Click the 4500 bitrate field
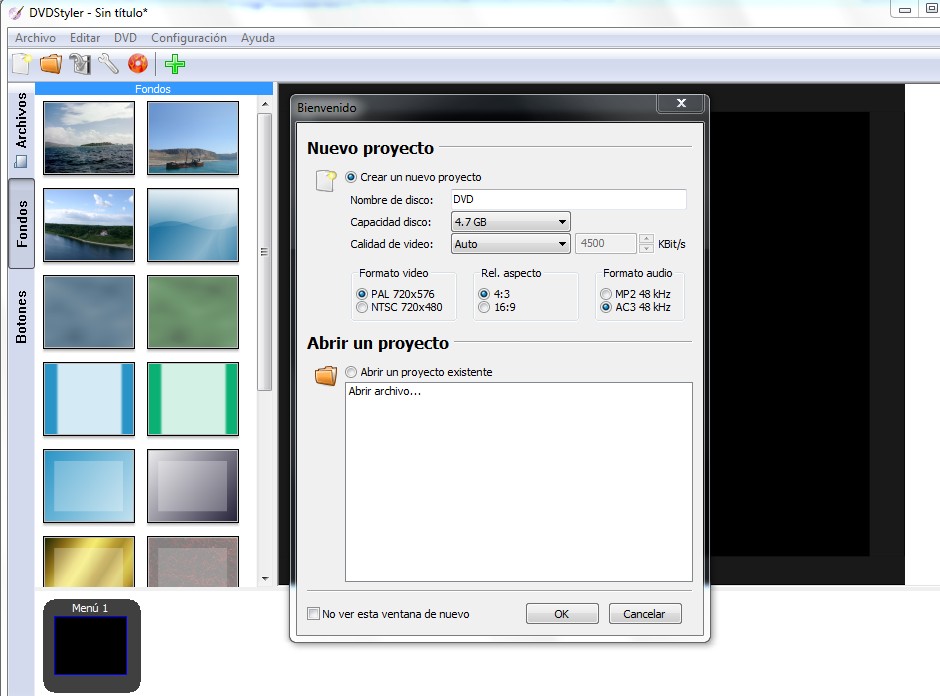 (x=605, y=243)
